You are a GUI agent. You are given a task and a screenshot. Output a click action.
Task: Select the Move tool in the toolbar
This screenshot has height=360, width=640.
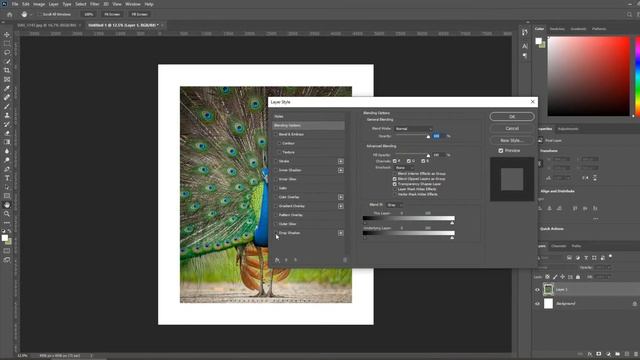7,35
